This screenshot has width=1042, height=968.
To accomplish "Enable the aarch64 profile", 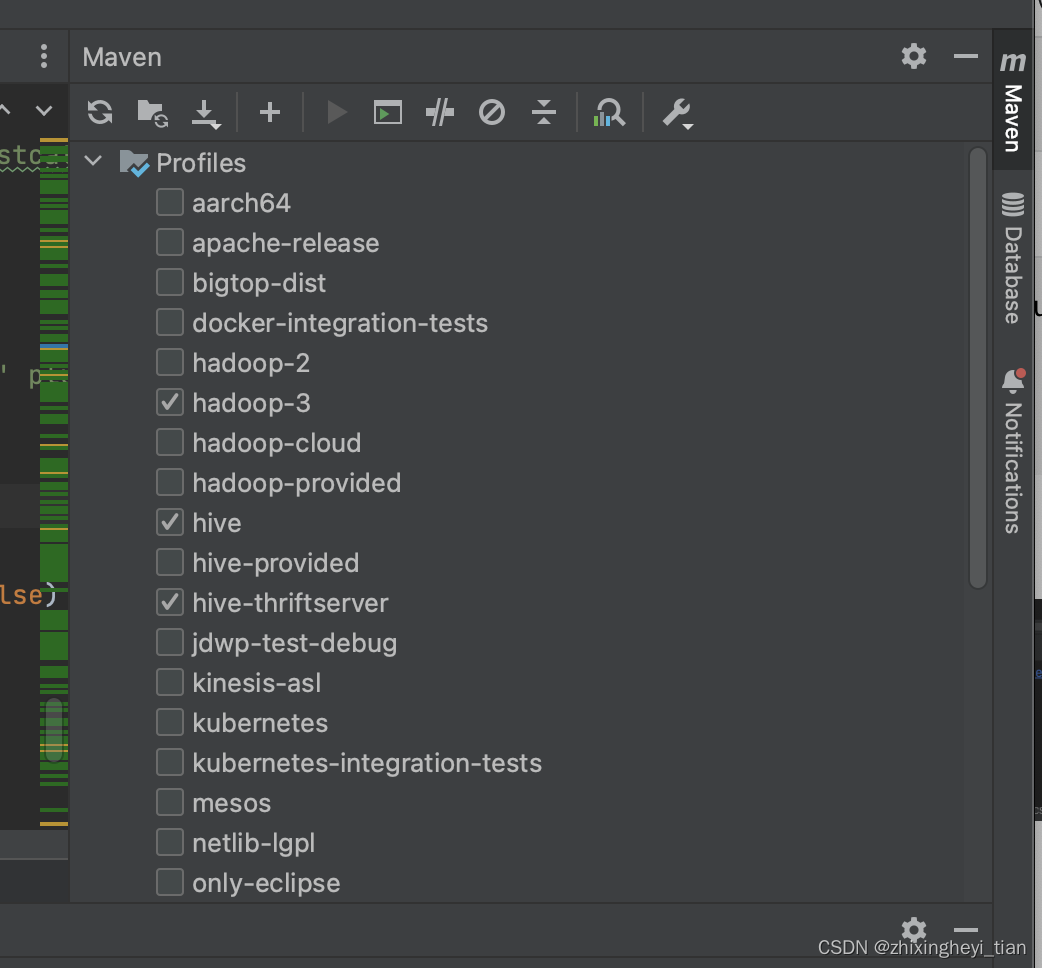I will 170,203.
